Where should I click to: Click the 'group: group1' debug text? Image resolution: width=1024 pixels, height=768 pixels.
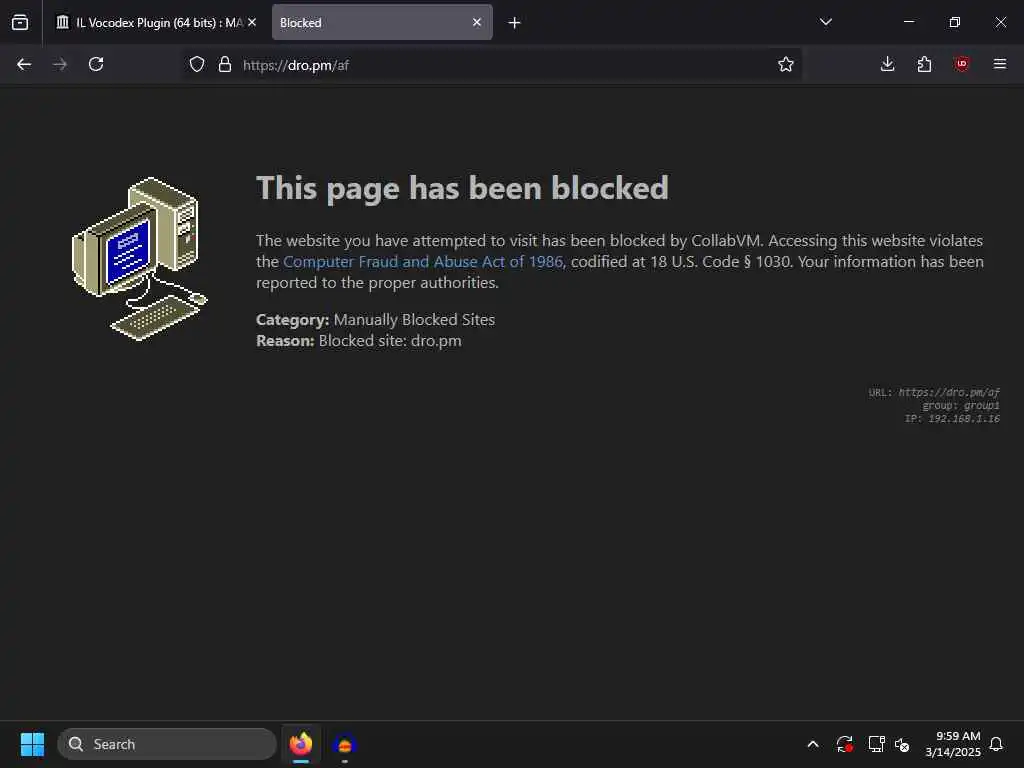coord(961,406)
